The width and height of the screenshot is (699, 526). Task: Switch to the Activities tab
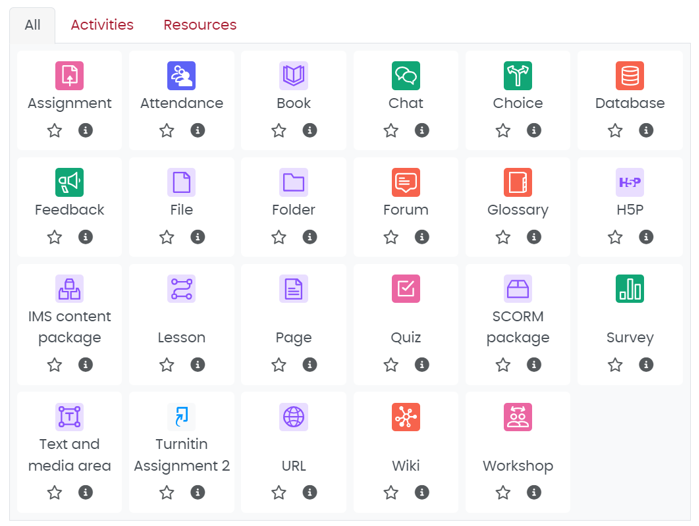(x=102, y=24)
